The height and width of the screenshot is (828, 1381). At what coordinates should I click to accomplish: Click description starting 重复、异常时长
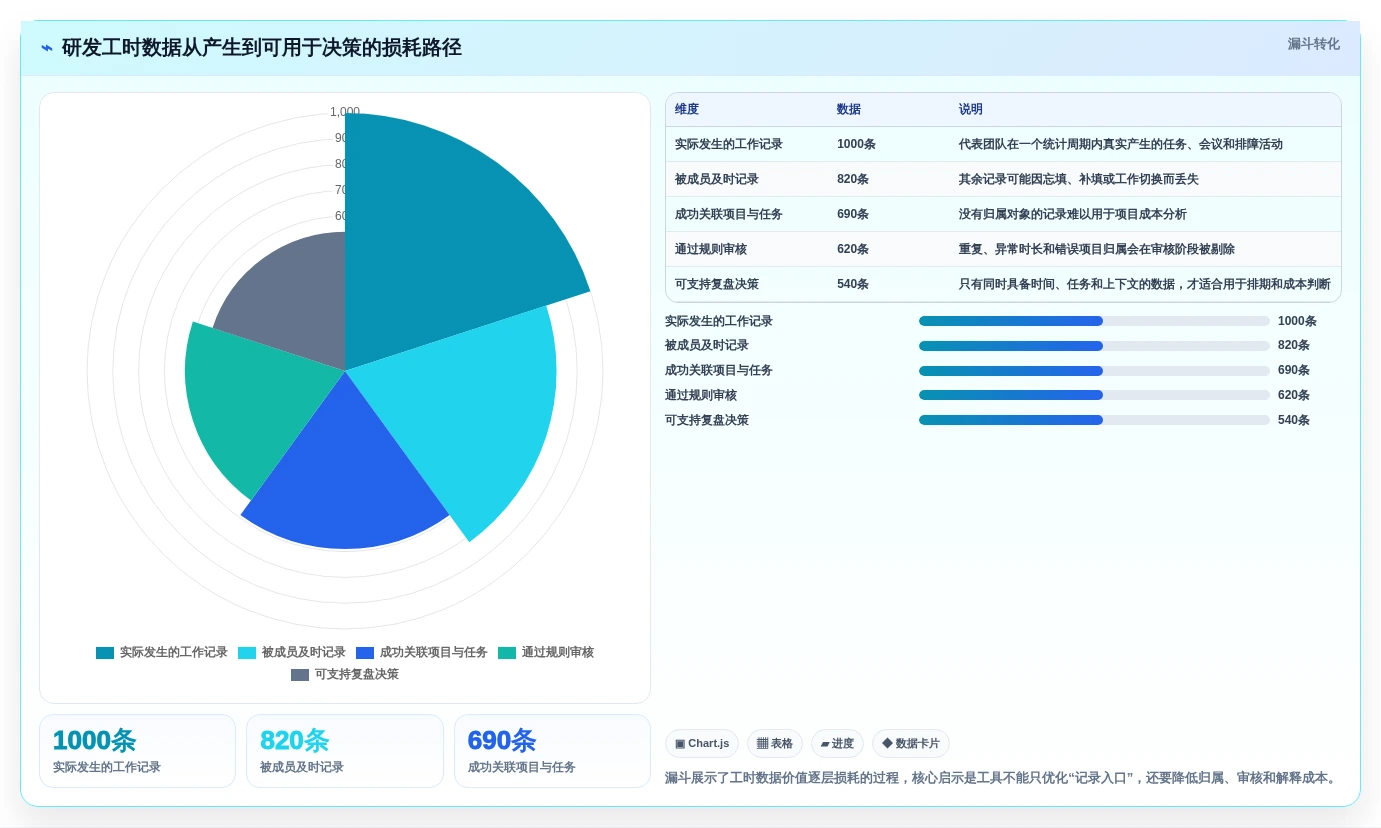[1097, 249]
